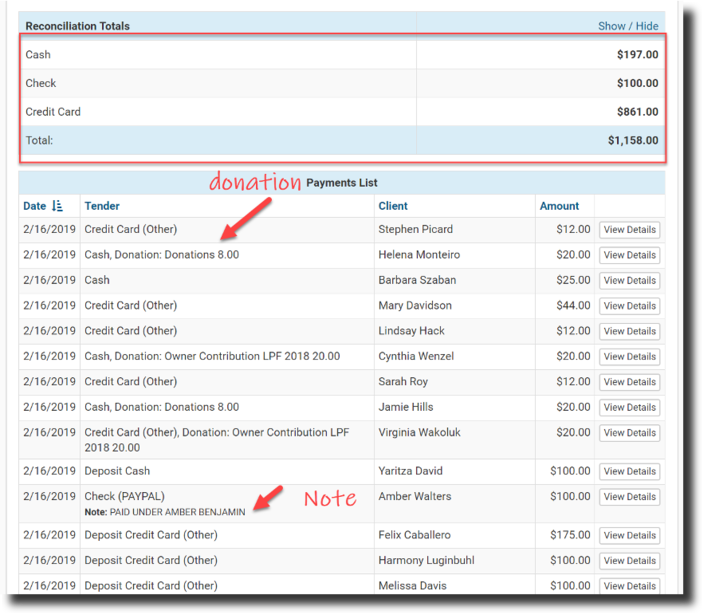702x613 pixels.
Task: Sort payments by Client column
Action: pyautogui.click(x=393, y=206)
